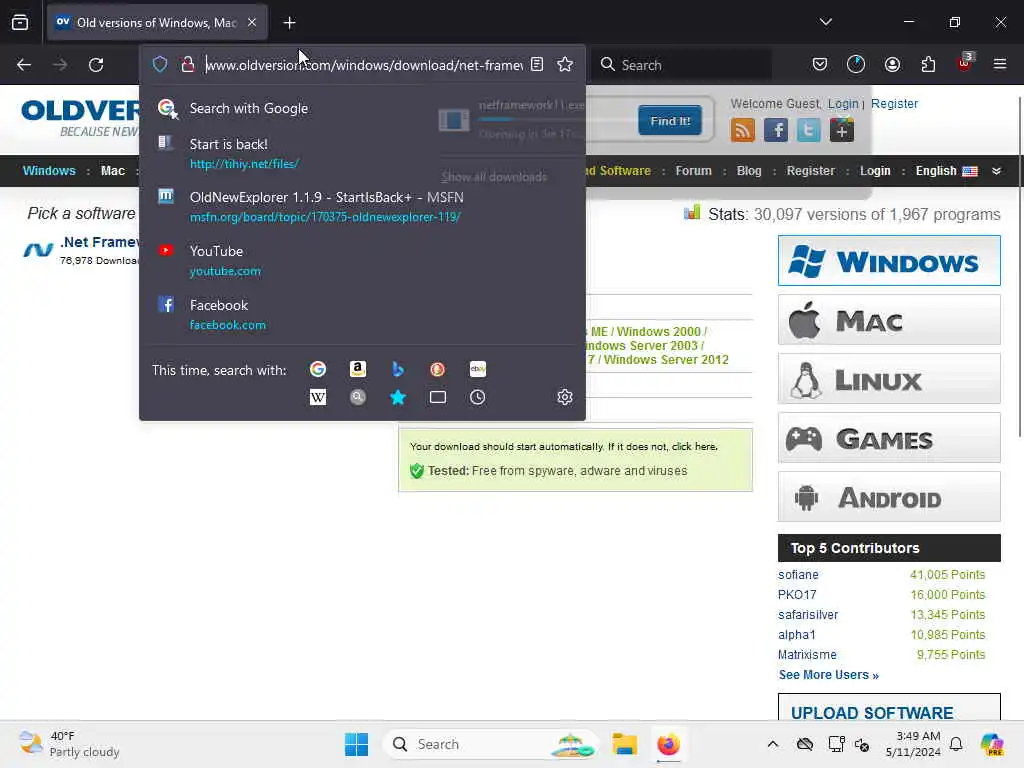Open Firefox account icon
The image size is (1024, 768).
892,64
